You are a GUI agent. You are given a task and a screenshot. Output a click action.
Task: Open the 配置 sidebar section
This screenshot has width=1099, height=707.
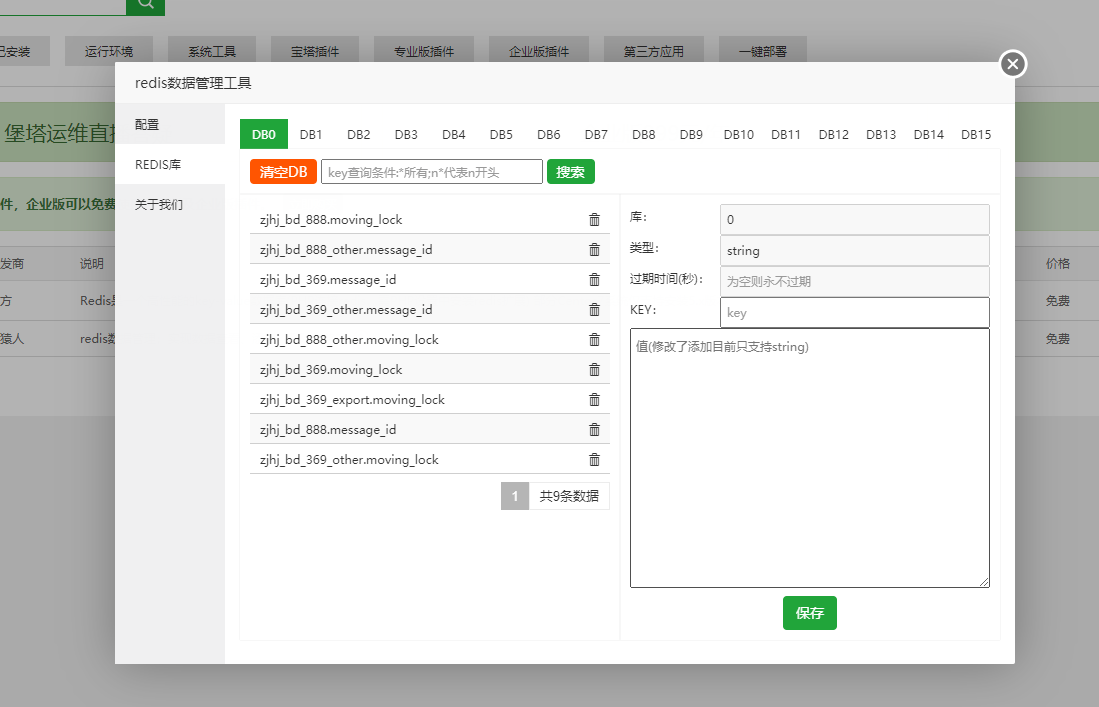[x=148, y=125]
